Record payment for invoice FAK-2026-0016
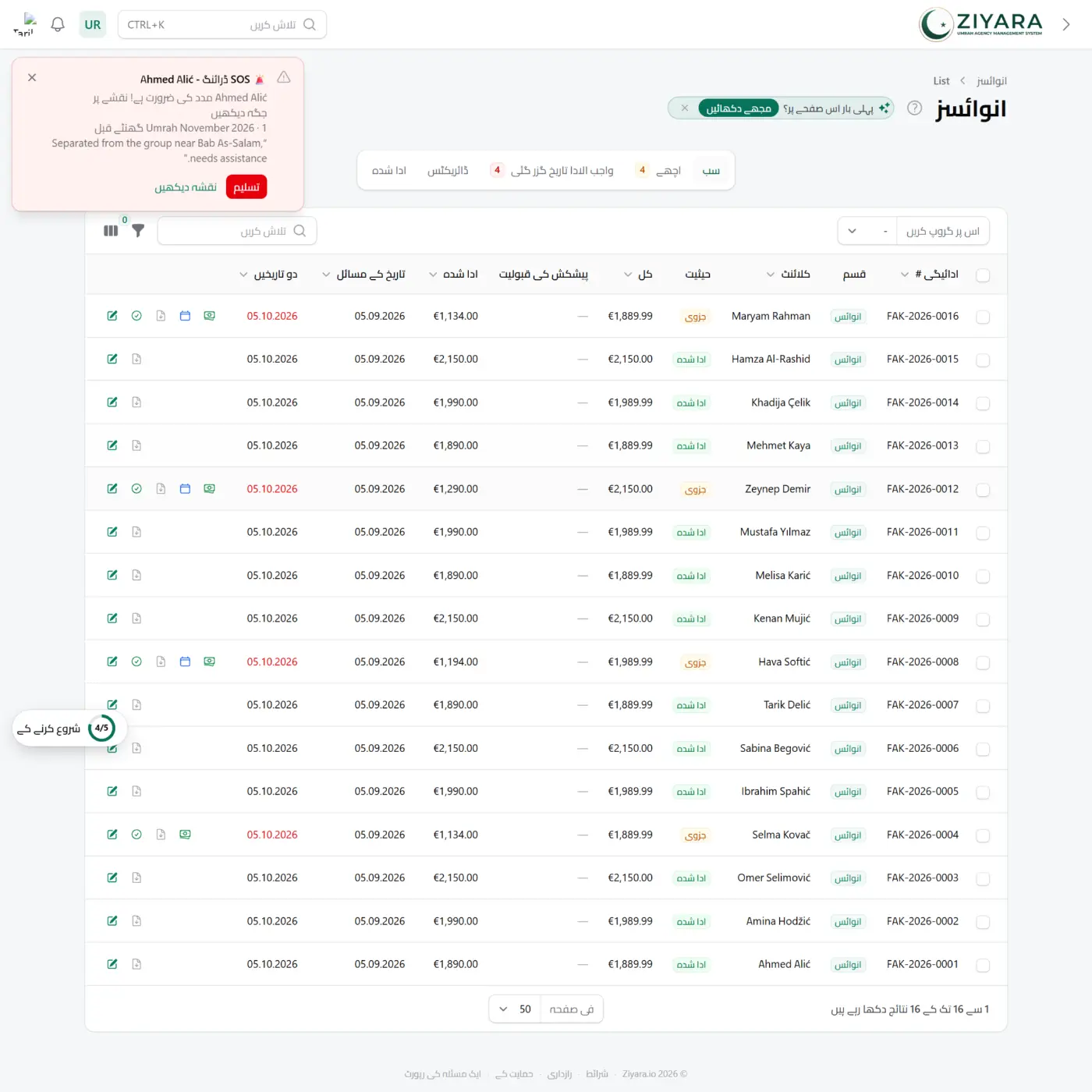1092x1092 pixels. click(x=209, y=316)
